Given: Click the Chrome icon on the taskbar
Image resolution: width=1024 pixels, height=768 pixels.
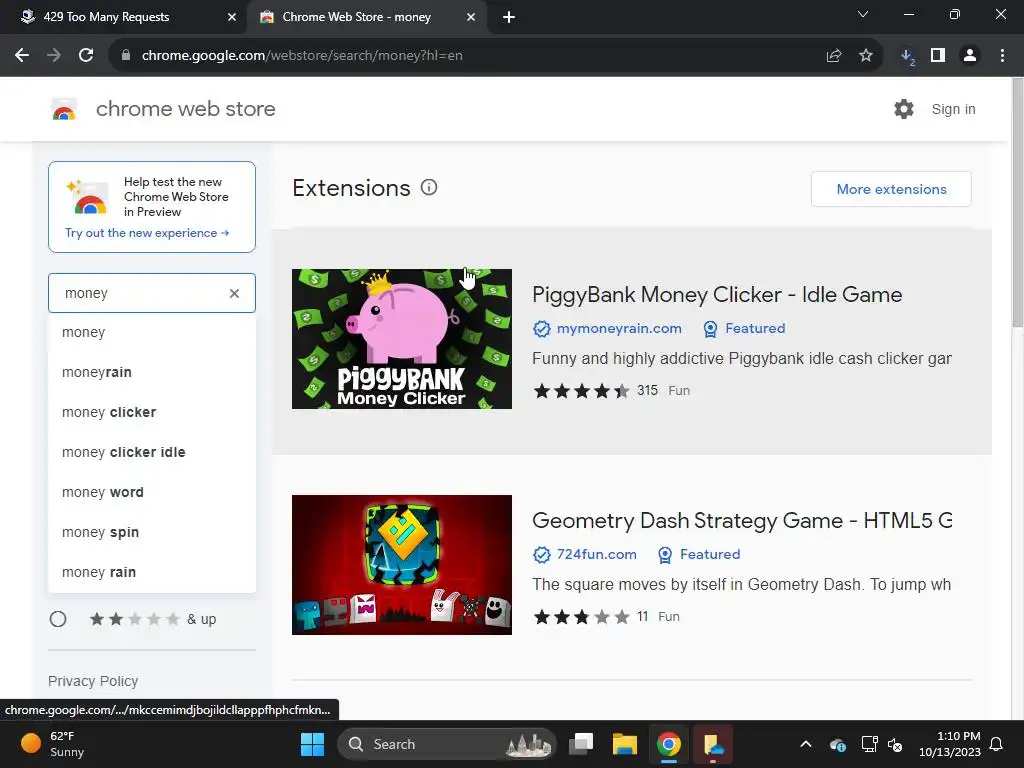Looking at the screenshot, I should point(669,744).
